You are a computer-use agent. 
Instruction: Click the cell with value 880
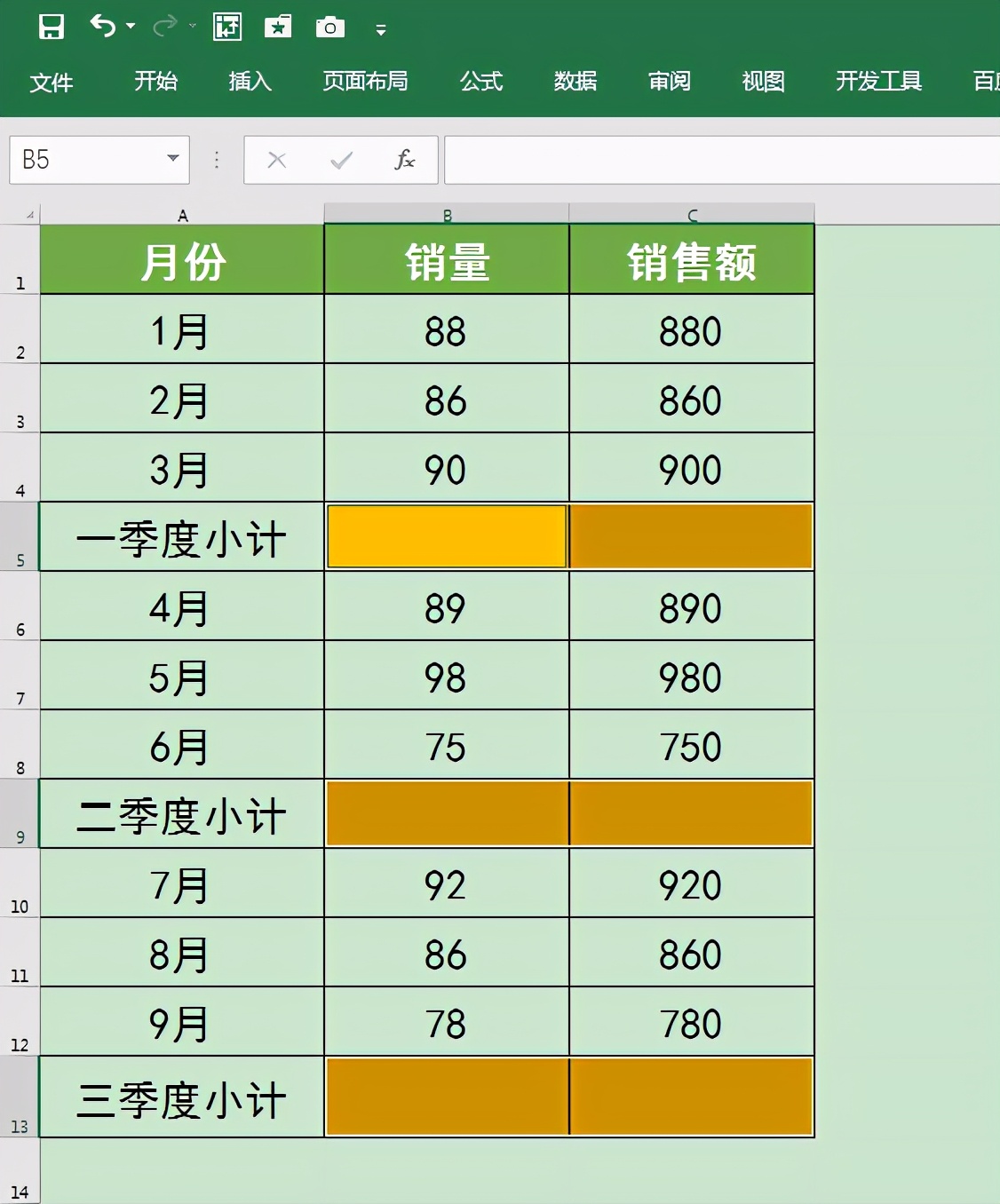[692, 329]
